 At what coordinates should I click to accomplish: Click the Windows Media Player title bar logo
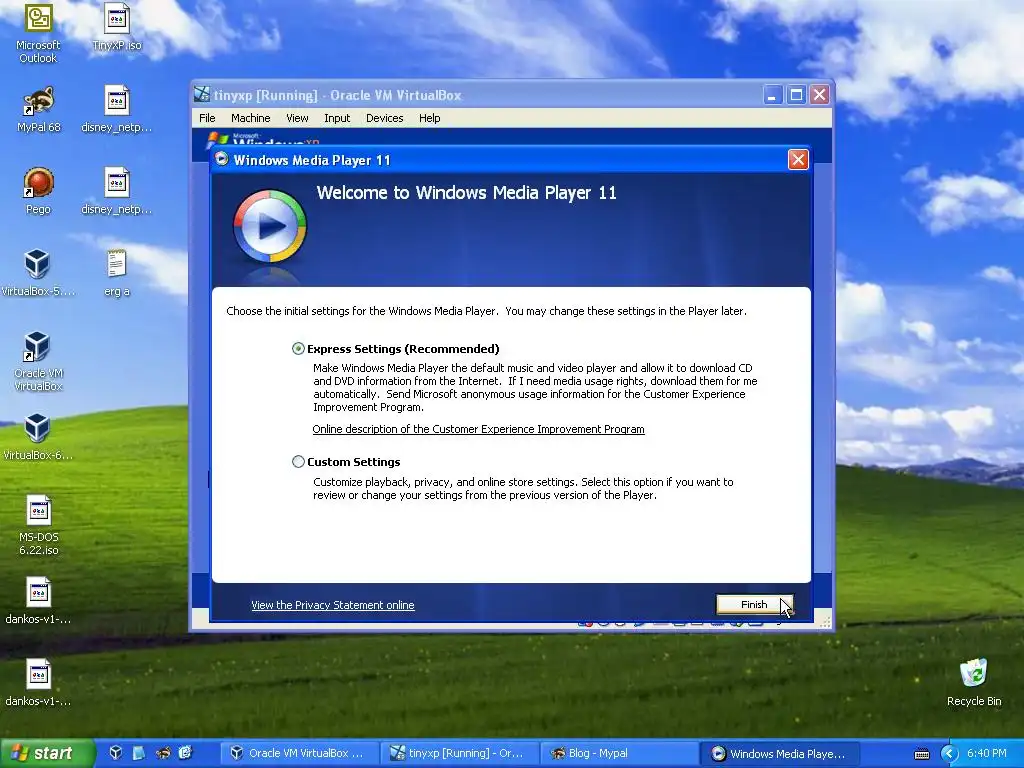(221, 159)
